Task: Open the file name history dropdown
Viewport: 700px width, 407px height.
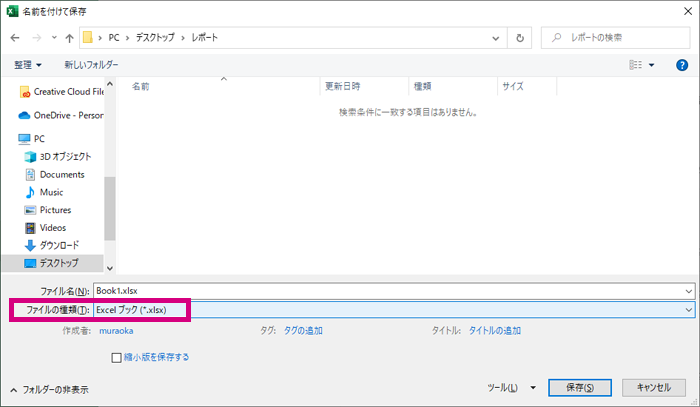Action: pos(688,291)
